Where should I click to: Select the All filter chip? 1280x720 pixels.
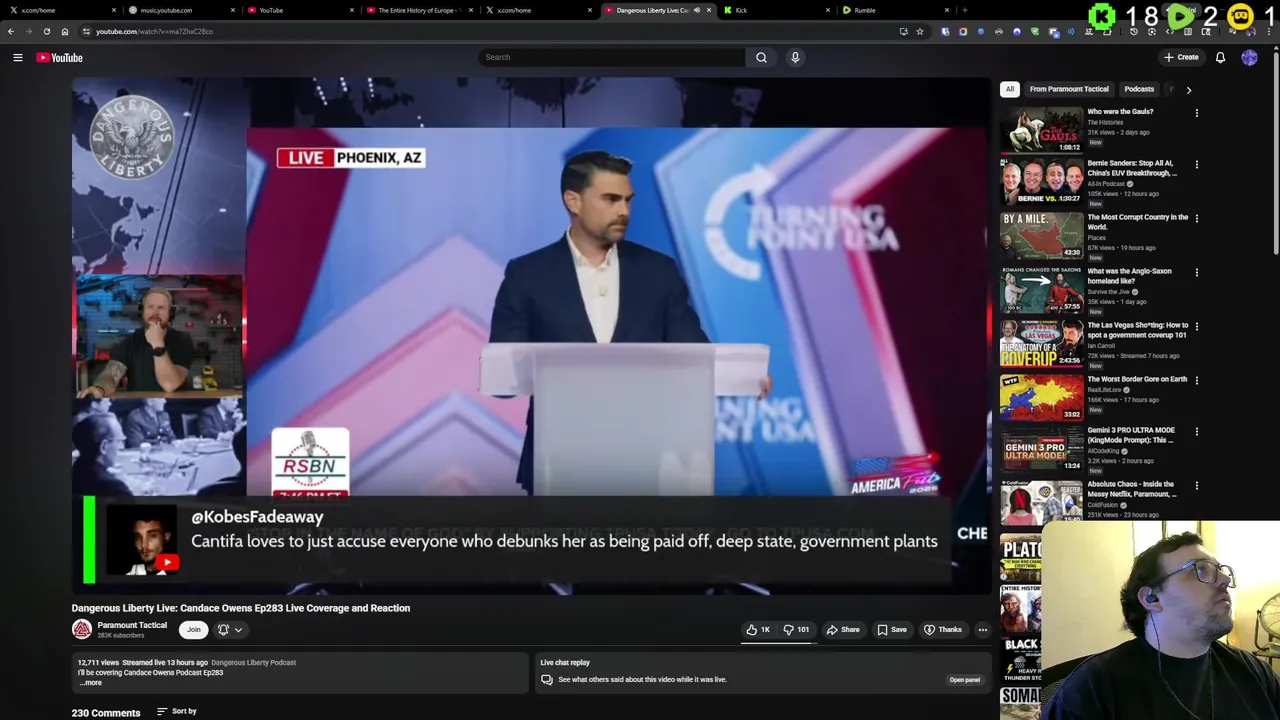click(1010, 89)
